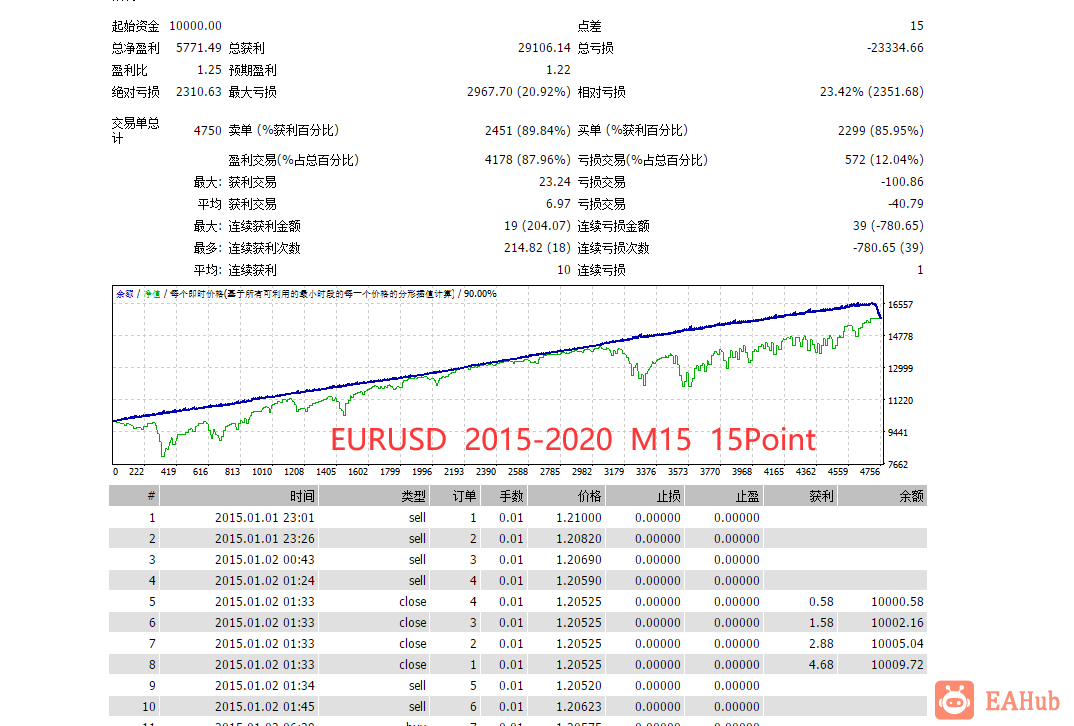The image size is (1074, 726).
Task: Select gross loss value -23334.66
Action: pyautogui.click(x=895, y=48)
